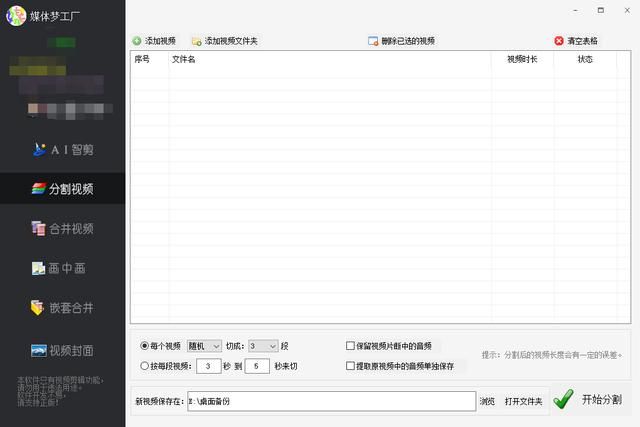
Task: Minimize the window
Action: 576,11
